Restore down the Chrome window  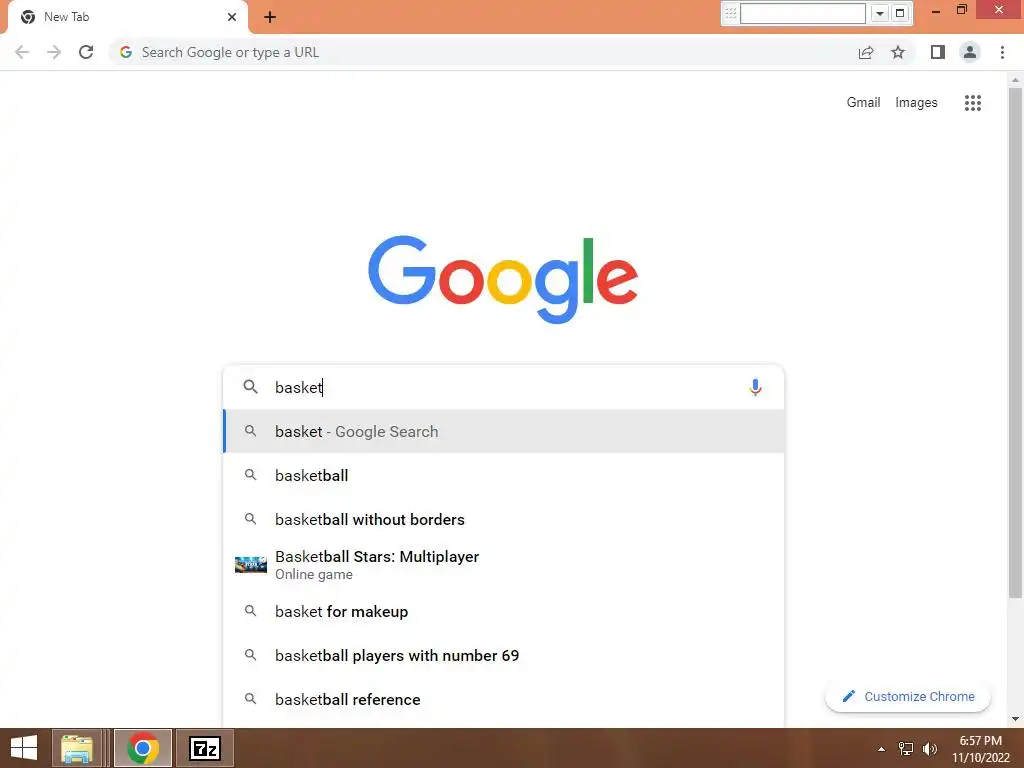tap(962, 10)
